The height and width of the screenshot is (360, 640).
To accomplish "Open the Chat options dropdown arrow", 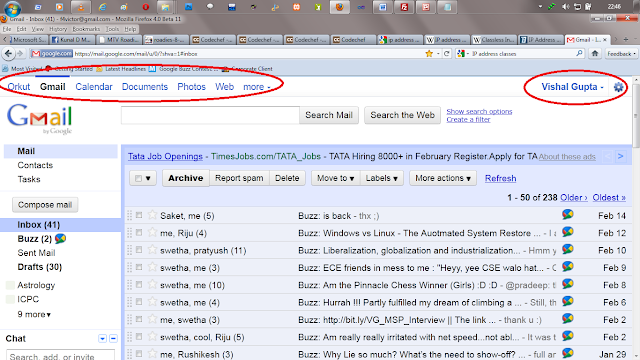I will tap(102, 338).
